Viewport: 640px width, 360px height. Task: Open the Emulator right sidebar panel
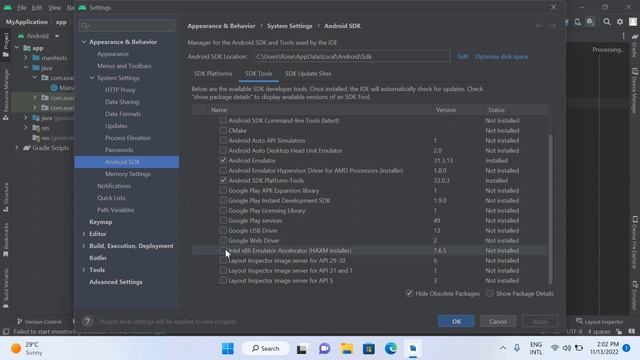[635, 295]
